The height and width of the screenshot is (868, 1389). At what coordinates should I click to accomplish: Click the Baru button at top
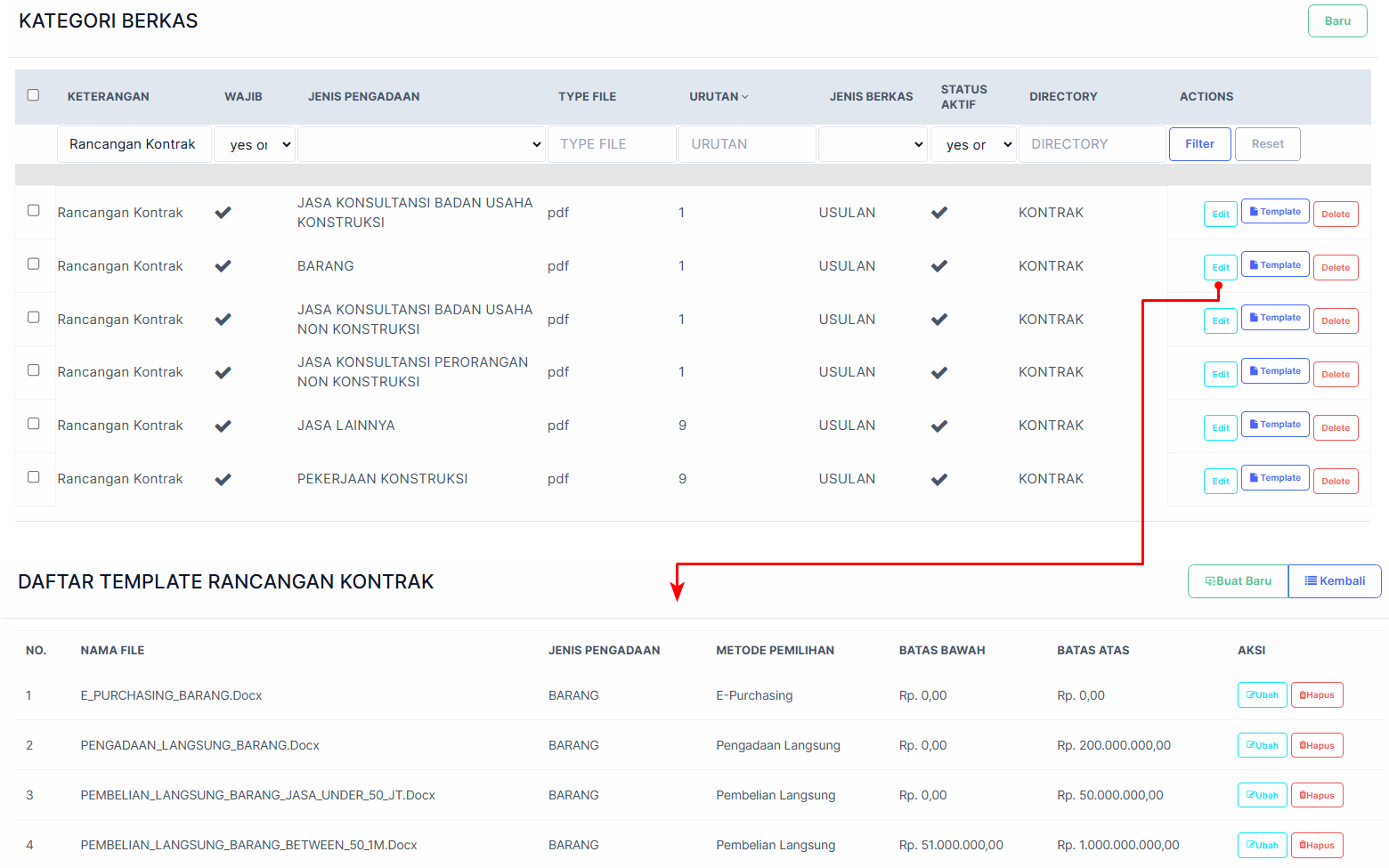[1336, 21]
